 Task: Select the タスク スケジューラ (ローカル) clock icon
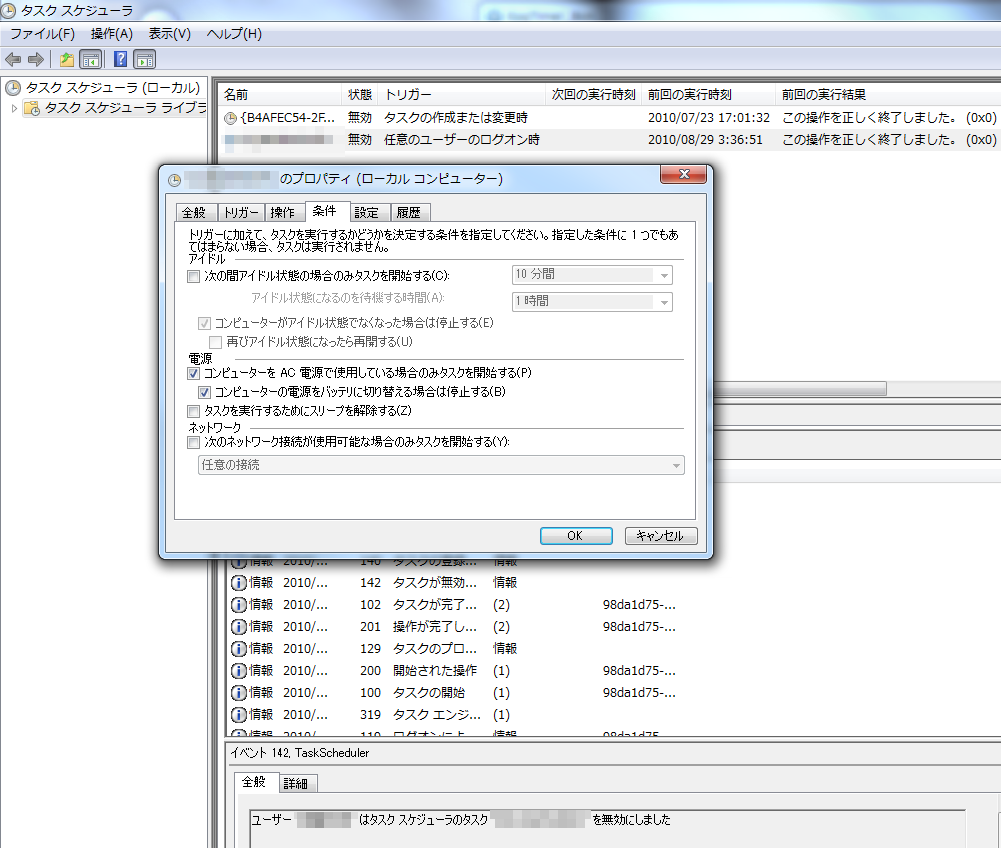click(13, 88)
